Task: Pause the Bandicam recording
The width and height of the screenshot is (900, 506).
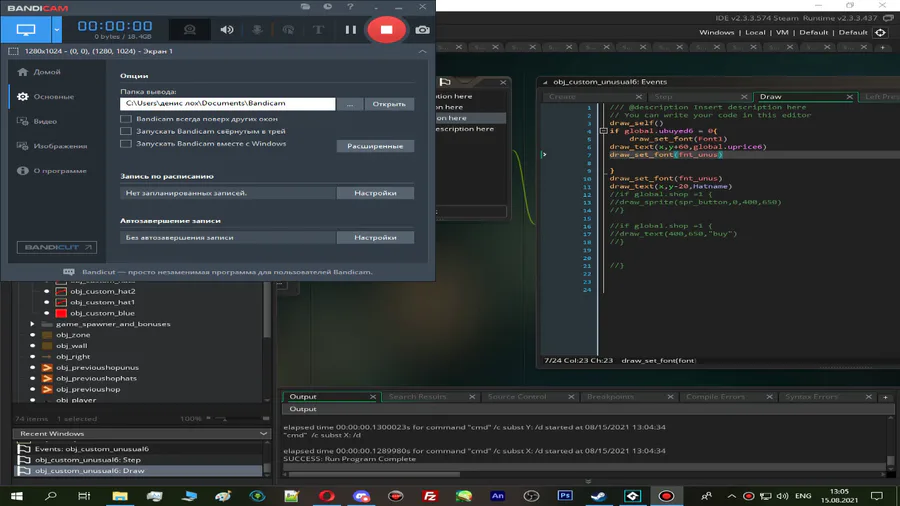Action: [x=350, y=30]
